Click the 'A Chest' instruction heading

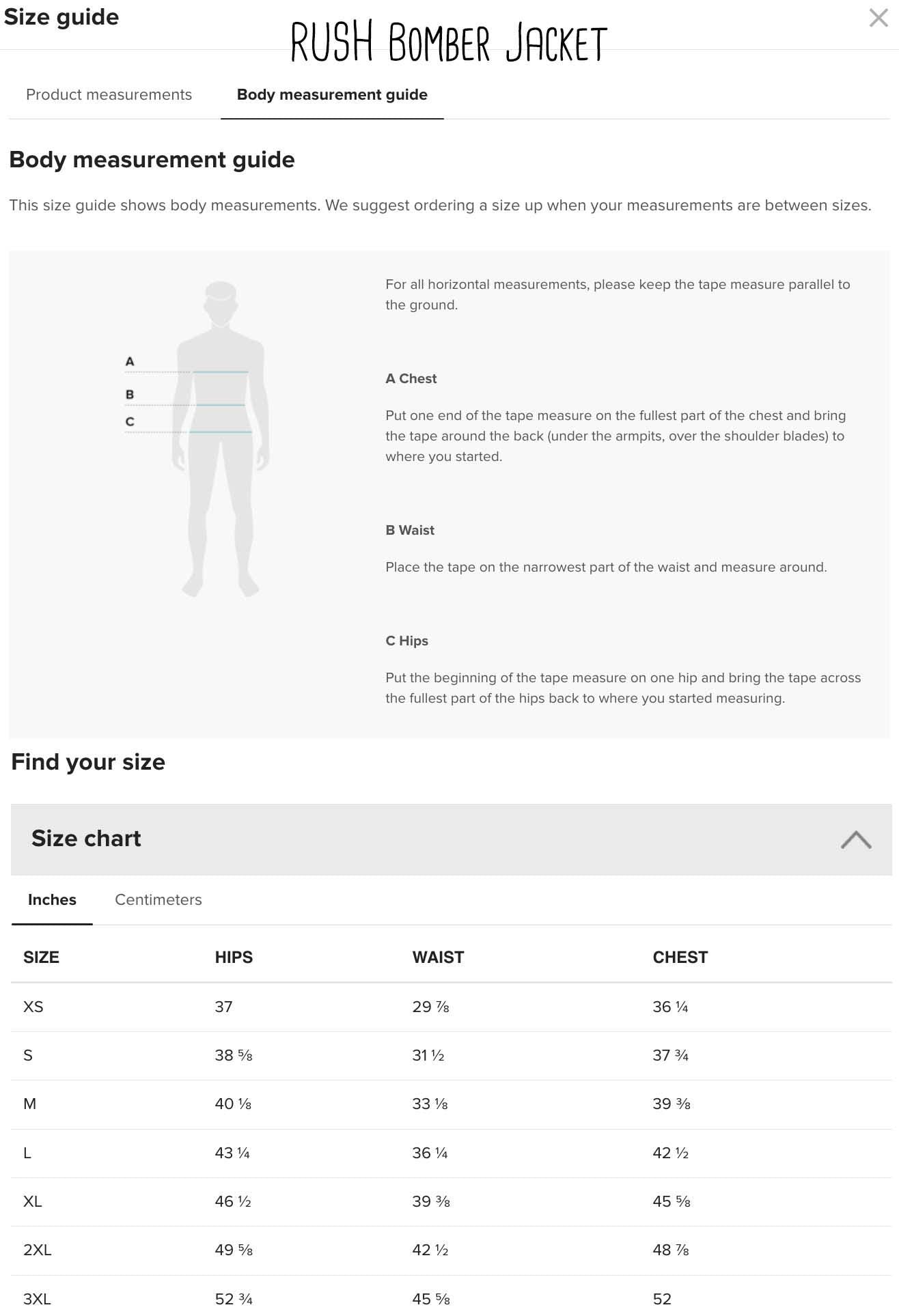tap(411, 378)
